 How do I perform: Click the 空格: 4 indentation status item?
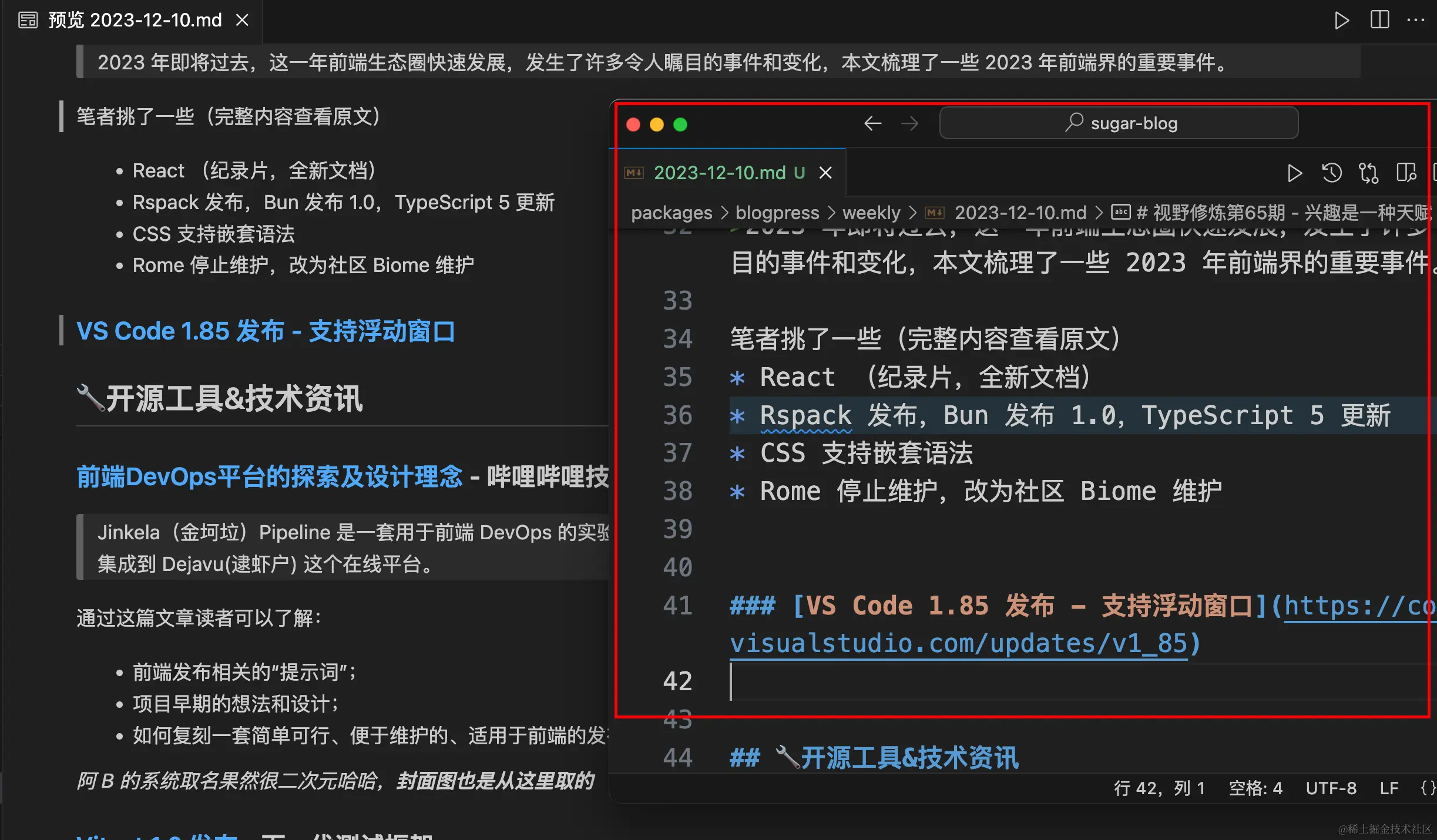coord(1255,788)
